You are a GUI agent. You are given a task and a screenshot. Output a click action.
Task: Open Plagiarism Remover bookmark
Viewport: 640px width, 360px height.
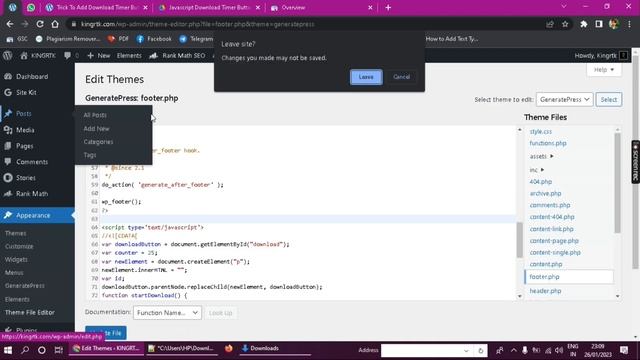68,39
